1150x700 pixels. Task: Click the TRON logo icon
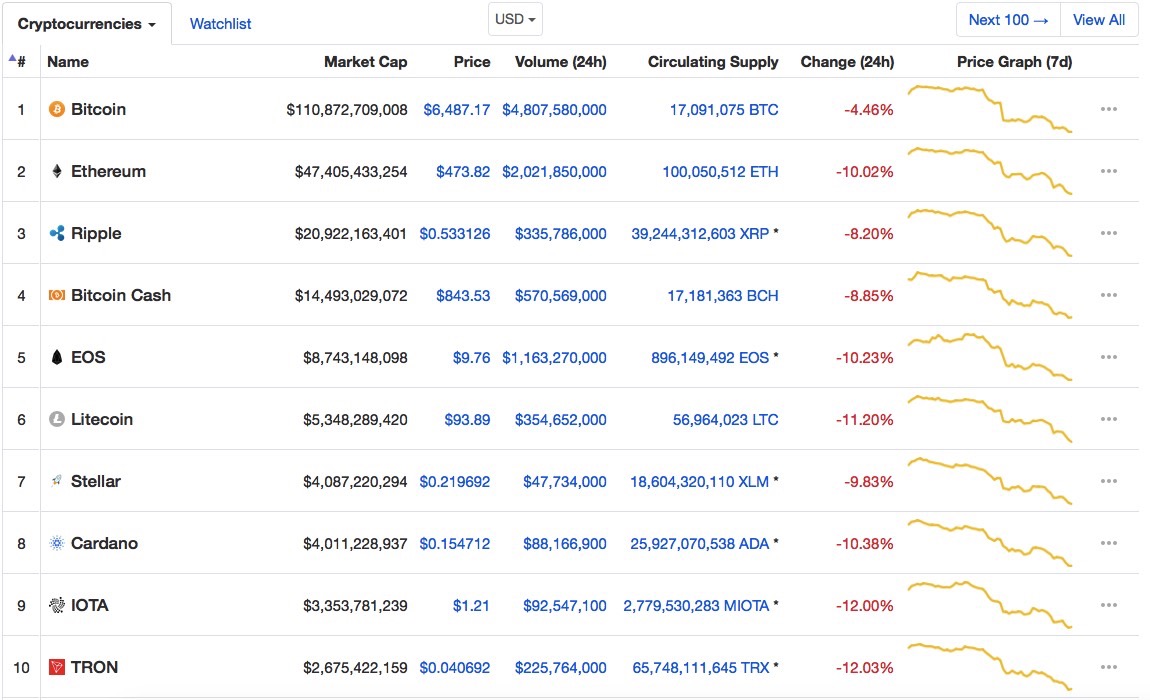(x=56, y=667)
